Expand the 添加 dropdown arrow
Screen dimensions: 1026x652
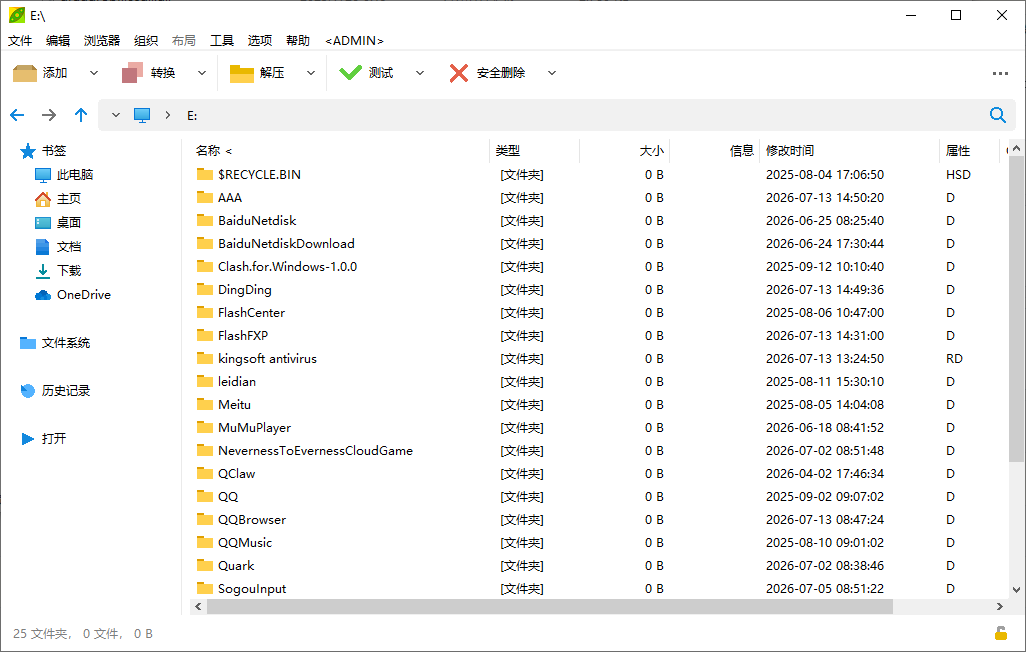[x=94, y=73]
